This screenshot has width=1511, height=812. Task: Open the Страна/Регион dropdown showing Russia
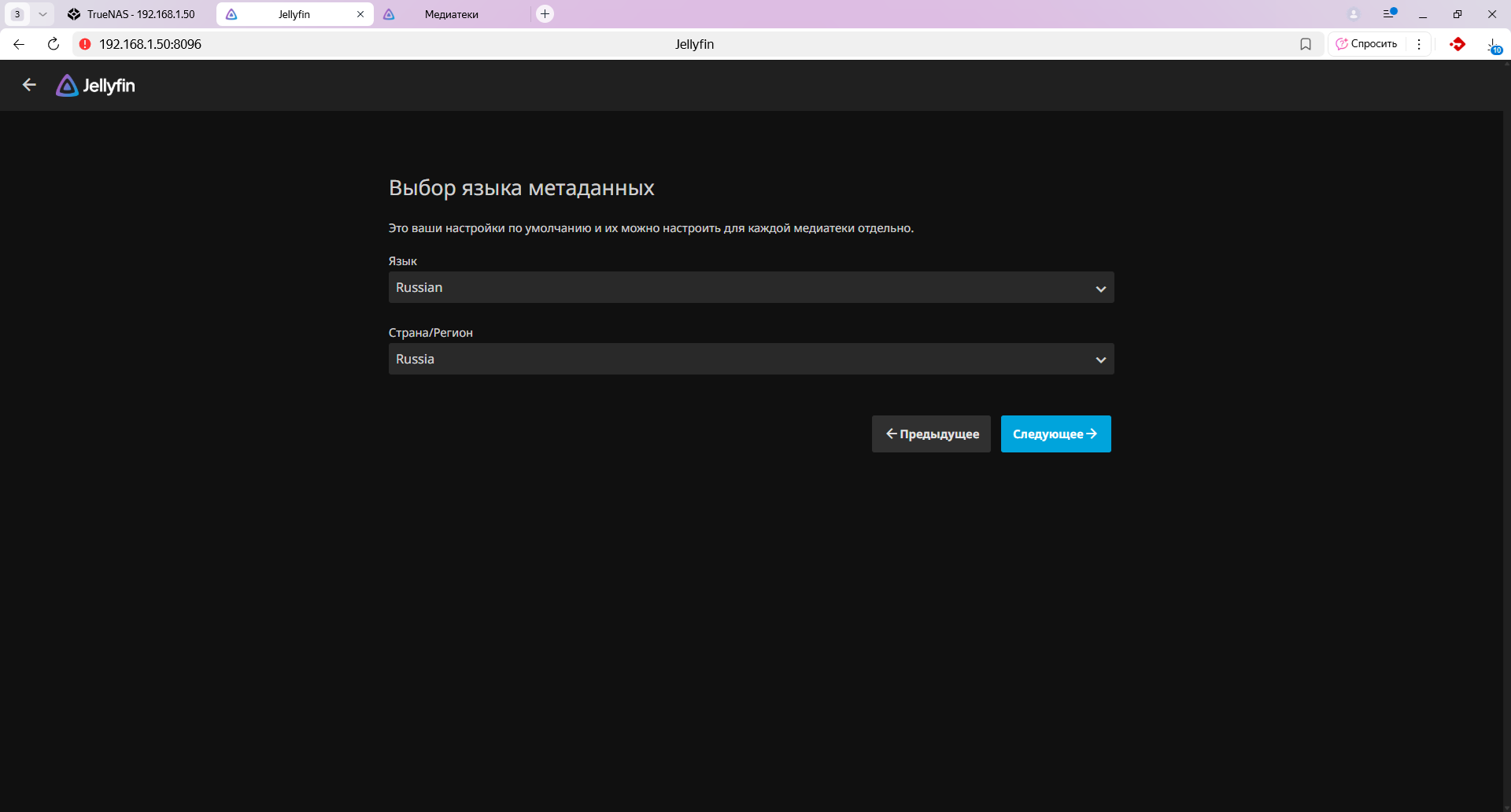pos(751,360)
